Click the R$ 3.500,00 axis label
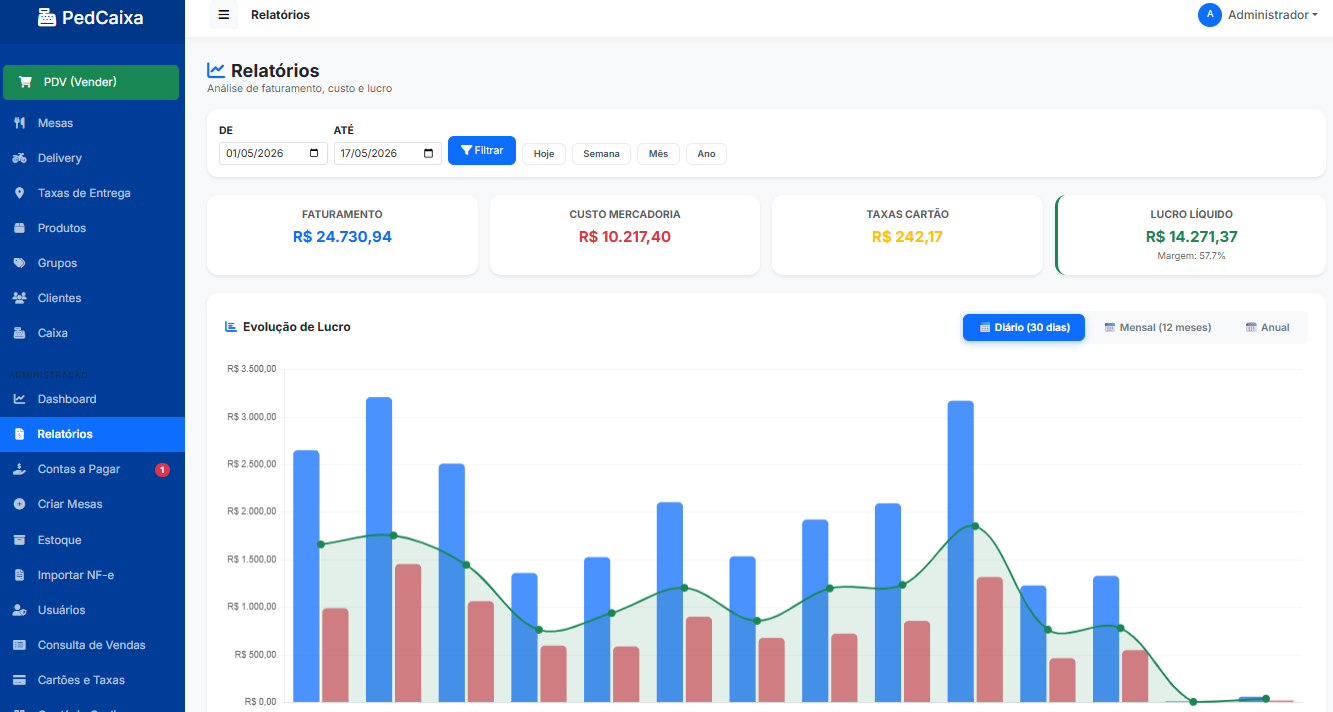 [252, 369]
